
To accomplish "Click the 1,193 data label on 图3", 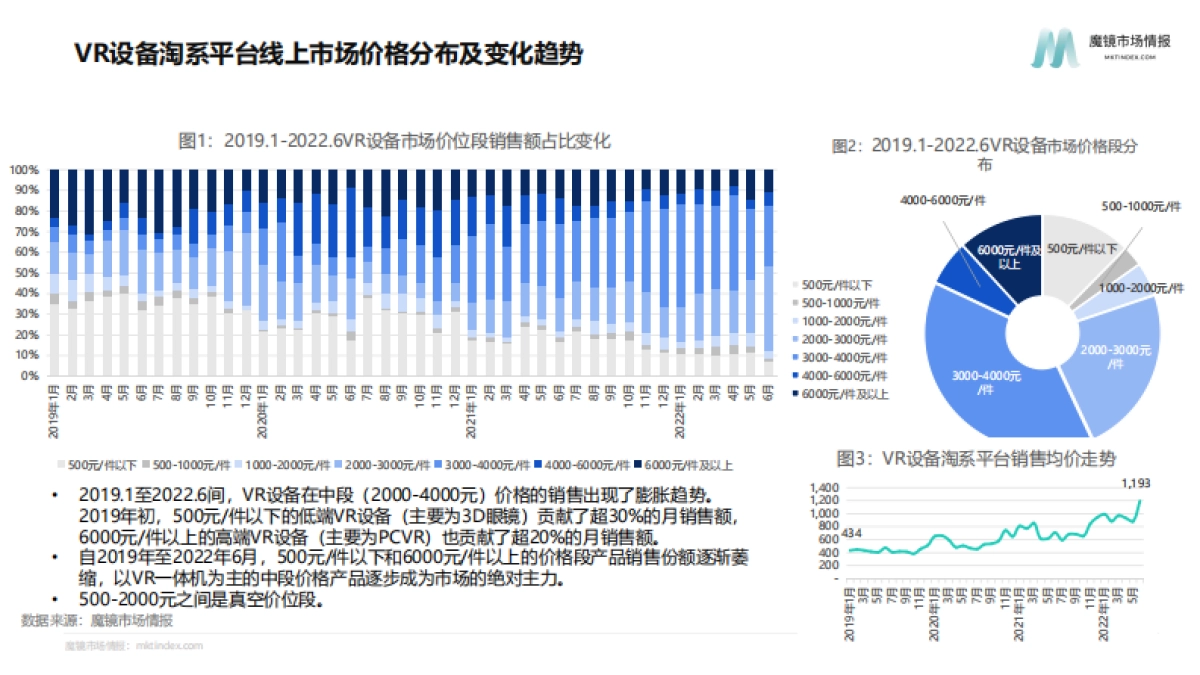I will [x=1133, y=482].
